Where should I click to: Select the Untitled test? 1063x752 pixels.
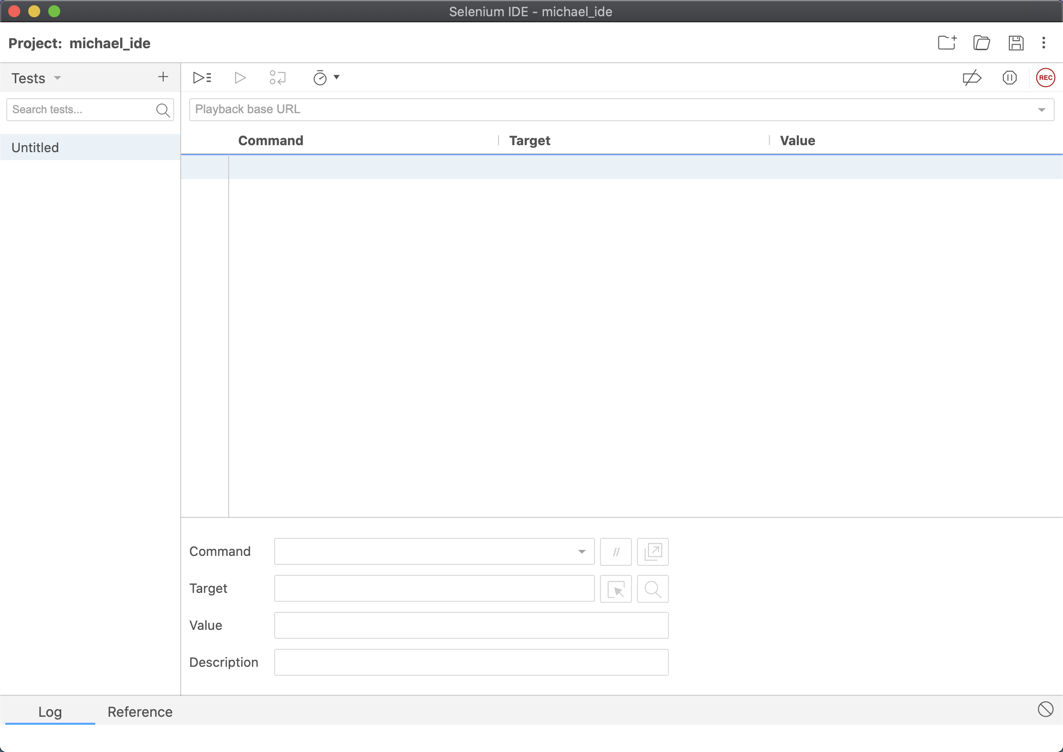pos(89,147)
